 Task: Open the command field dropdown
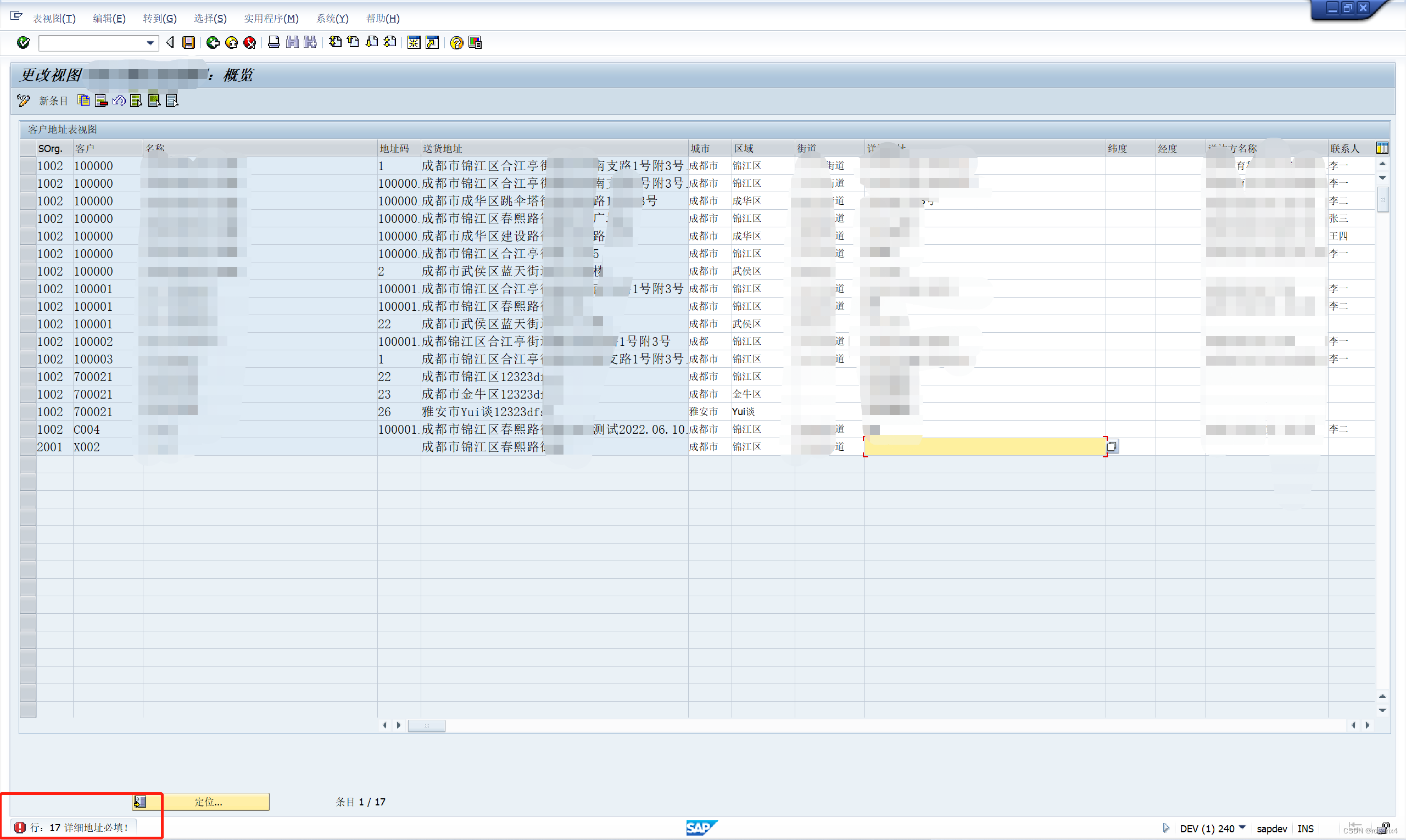pos(150,43)
